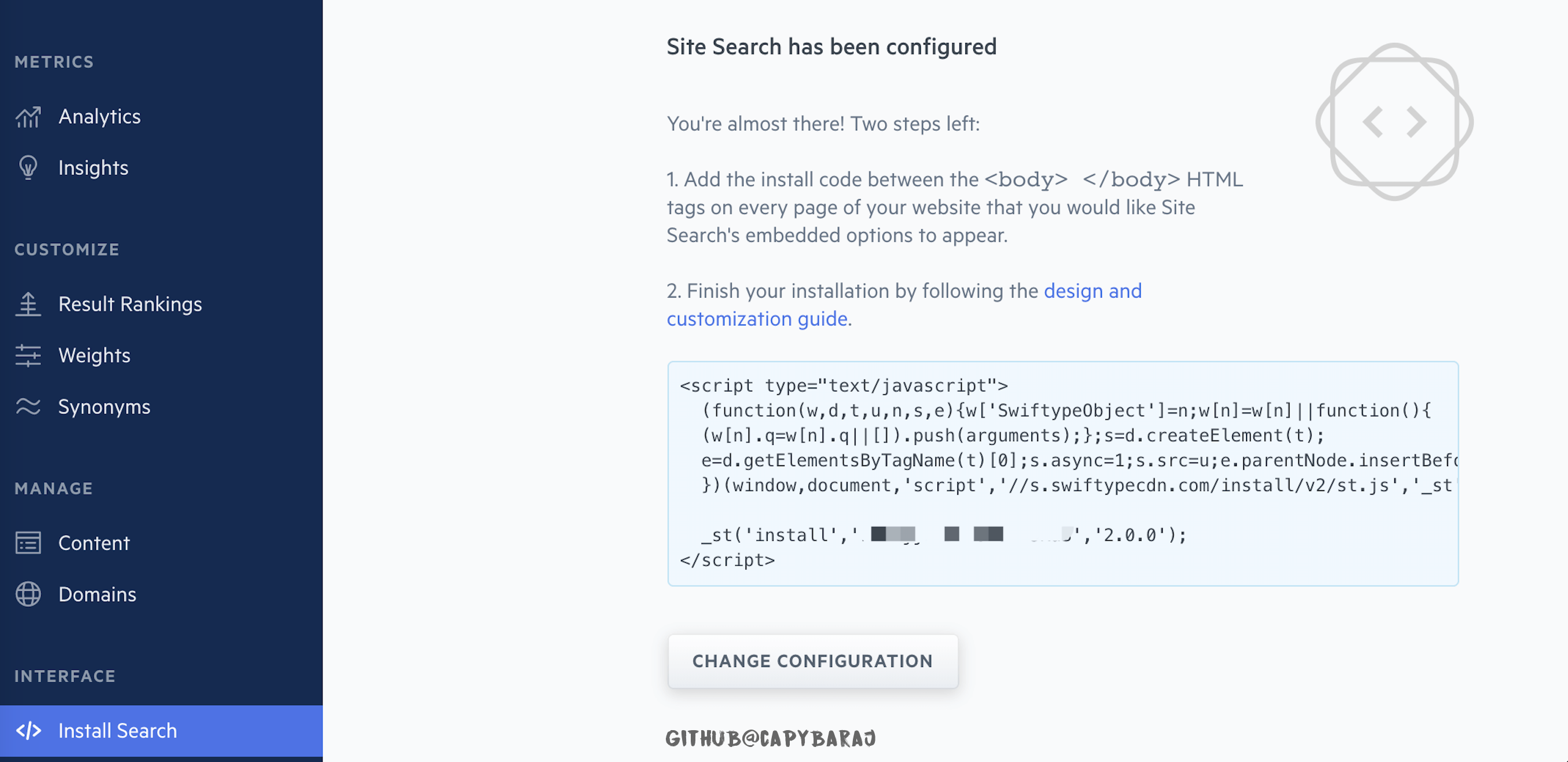The image size is (1568, 762).
Task: Click the Weights sliders icon
Action: tap(28, 356)
